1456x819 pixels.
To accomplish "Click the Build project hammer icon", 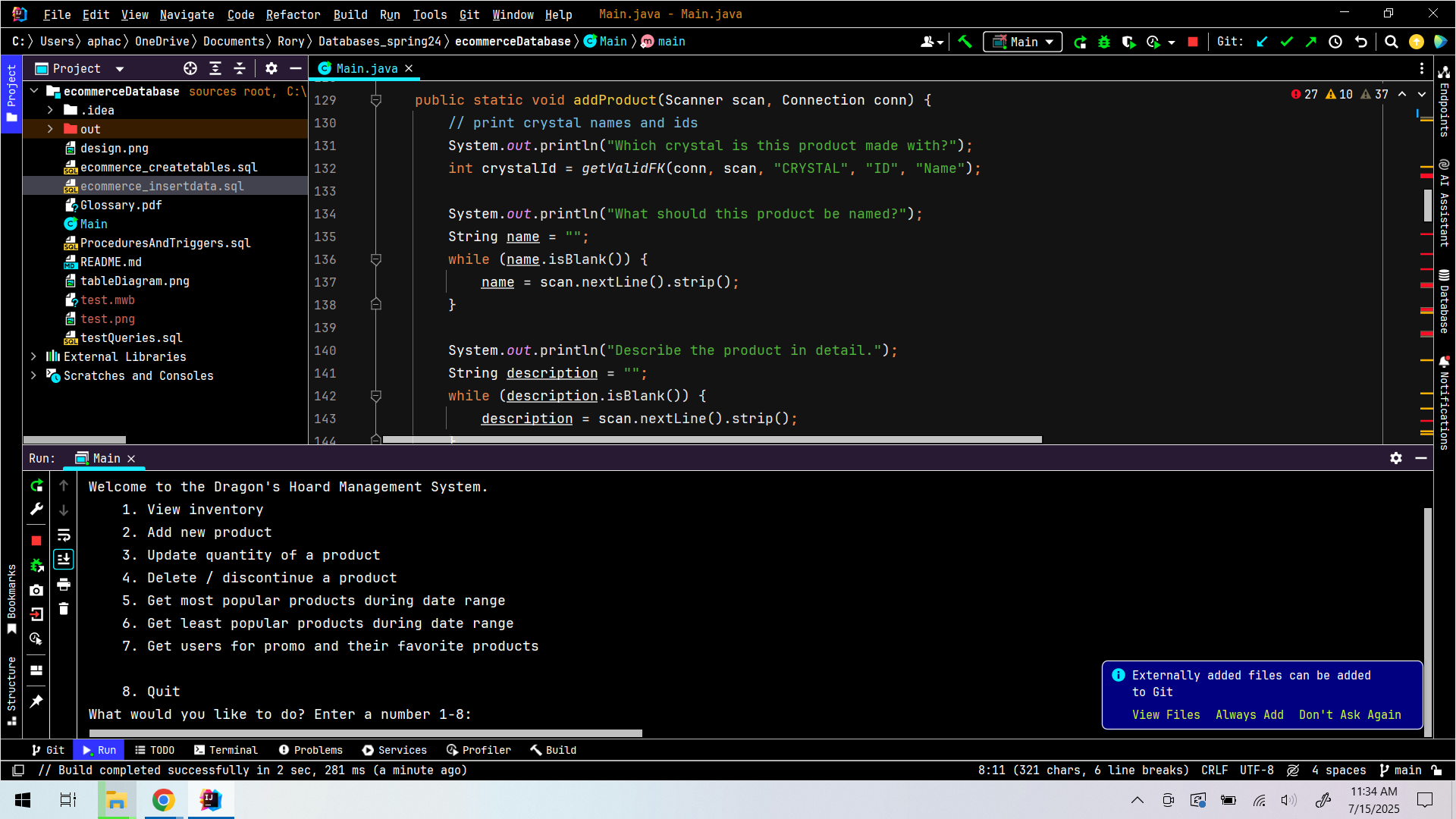I will pos(965,42).
